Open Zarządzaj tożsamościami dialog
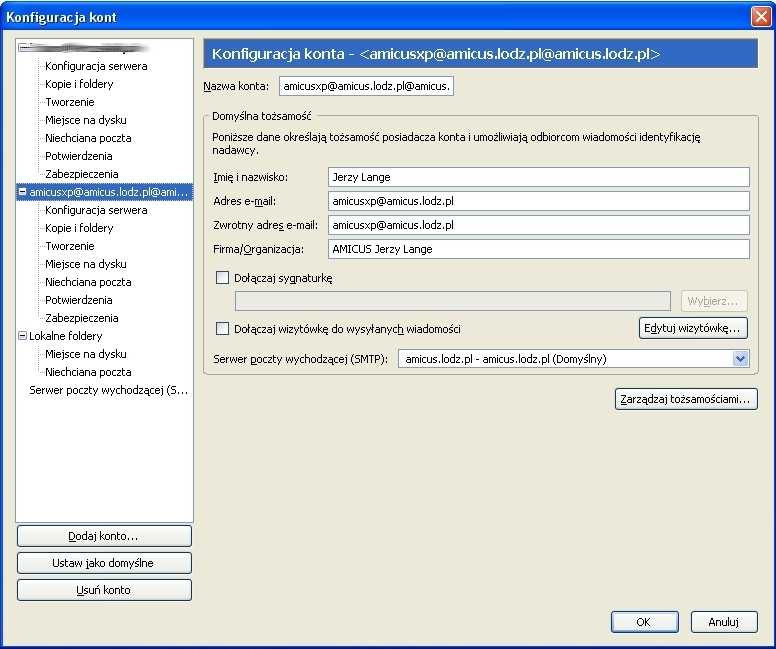 click(x=685, y=400)
